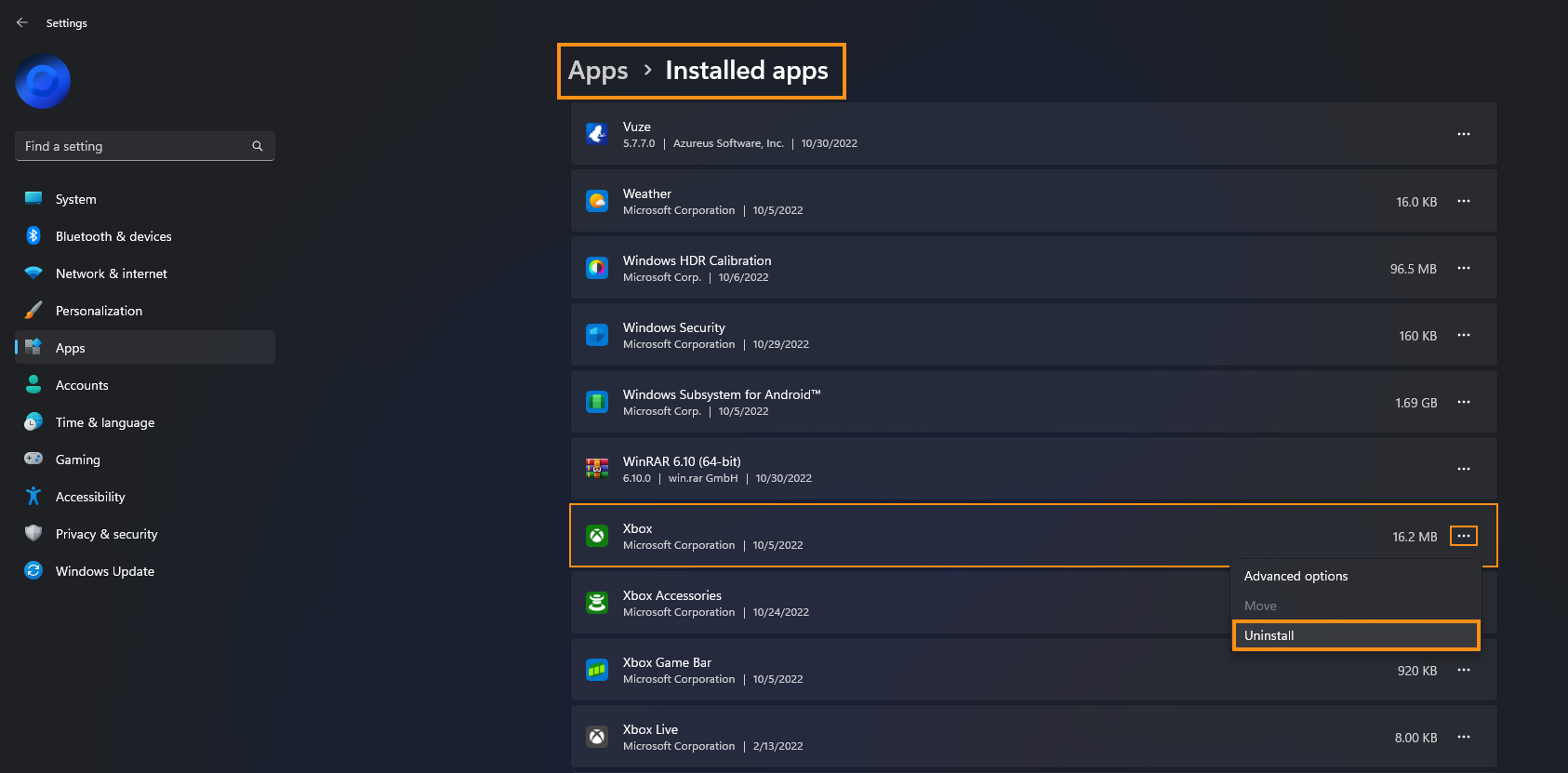Click Azureus Software, Inc. publisher text
The height and width of the screenshot is (773, 1568).
click(x=728, y=143)
